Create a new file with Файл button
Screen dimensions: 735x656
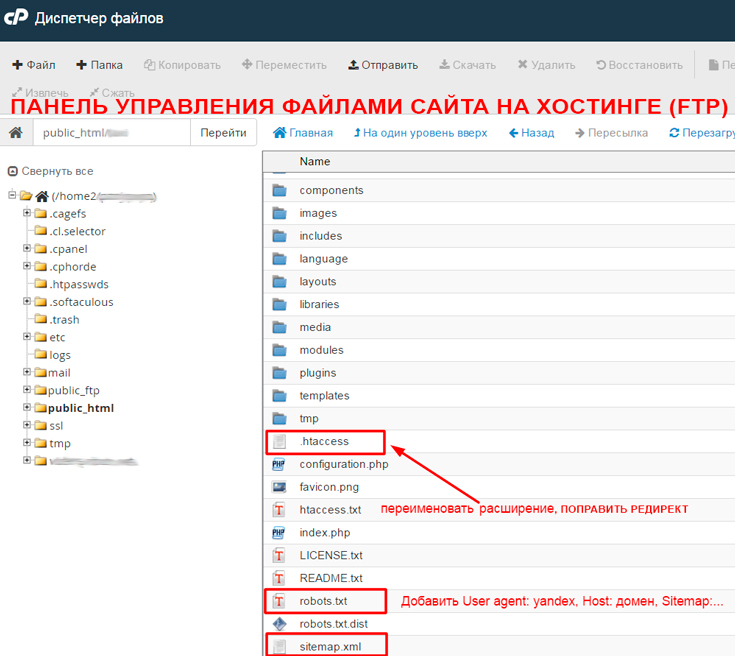point(34,65)
